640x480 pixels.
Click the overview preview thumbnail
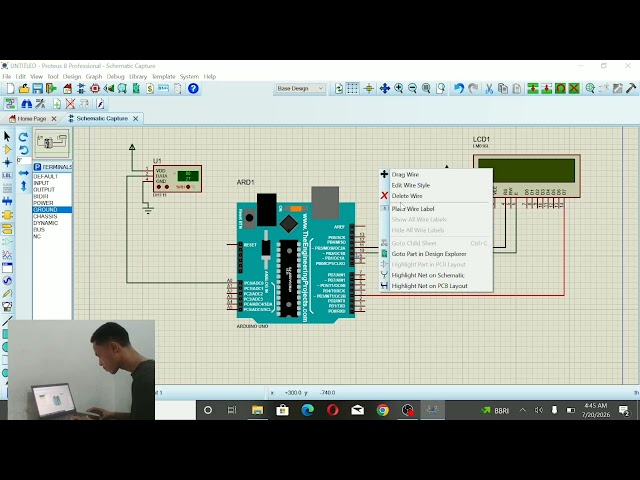[x=52, y=143]
